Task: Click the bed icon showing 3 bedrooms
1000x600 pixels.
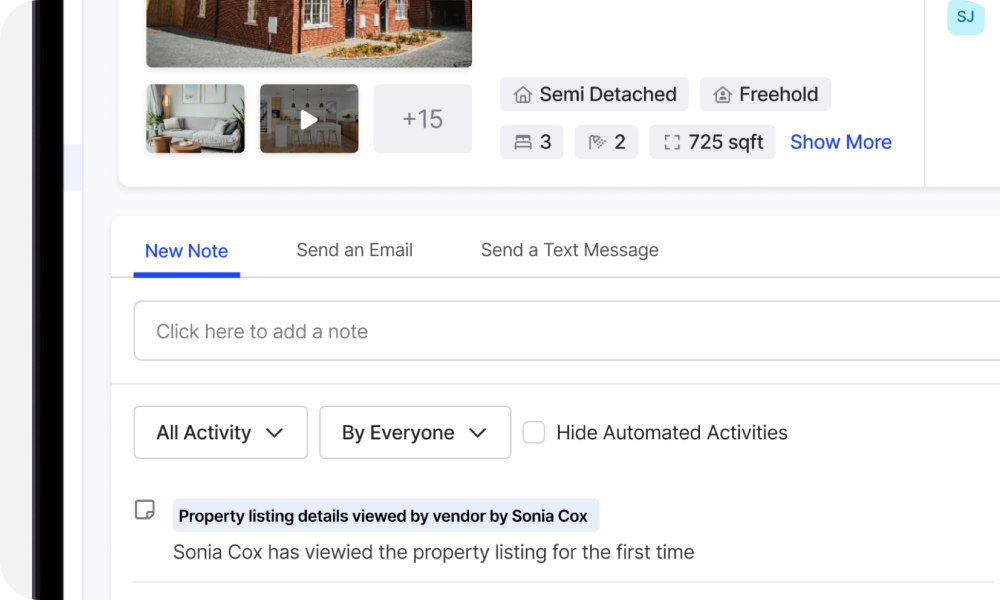Action: point(522,142)
